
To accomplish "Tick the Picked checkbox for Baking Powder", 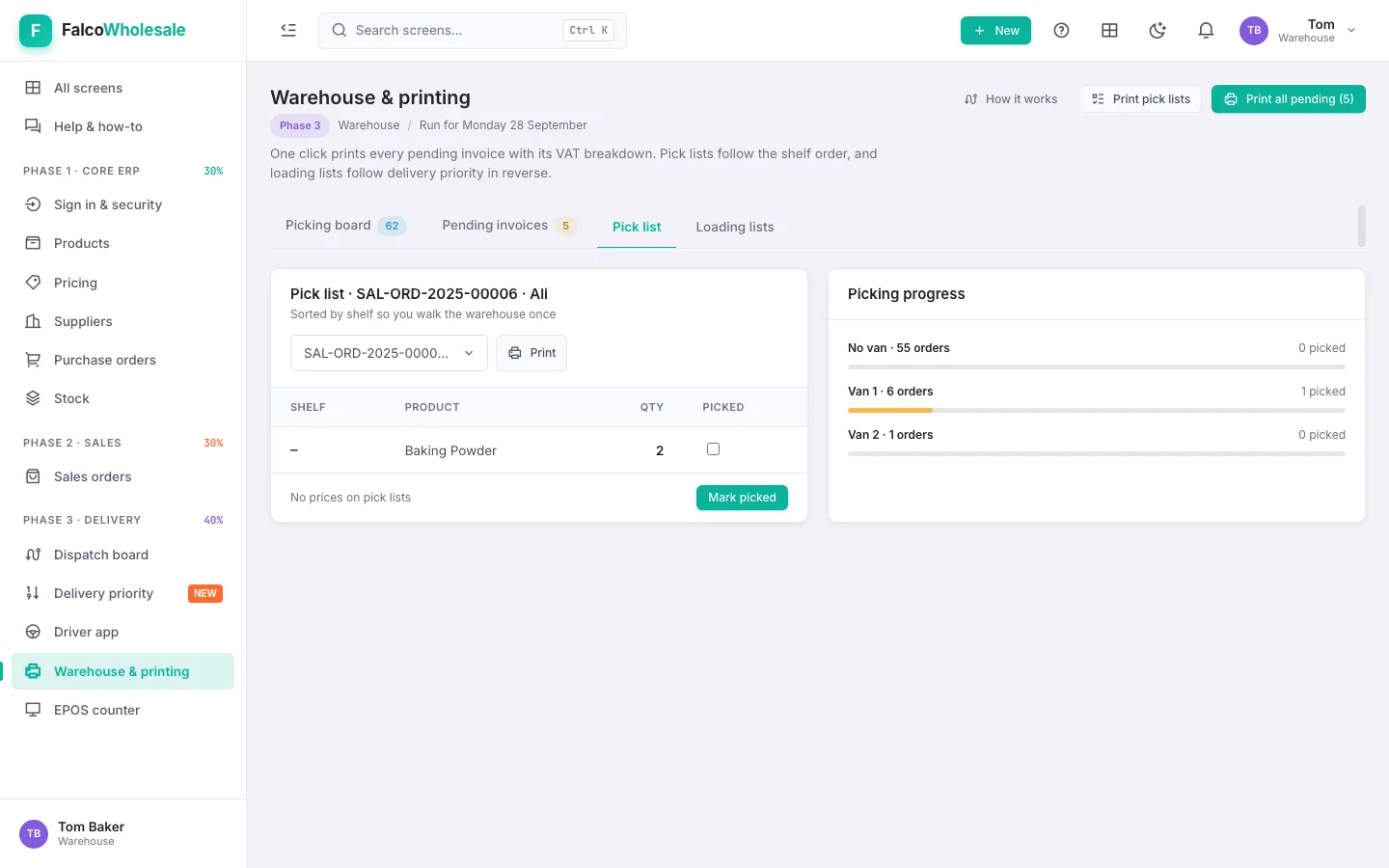I will coord(713,448).
